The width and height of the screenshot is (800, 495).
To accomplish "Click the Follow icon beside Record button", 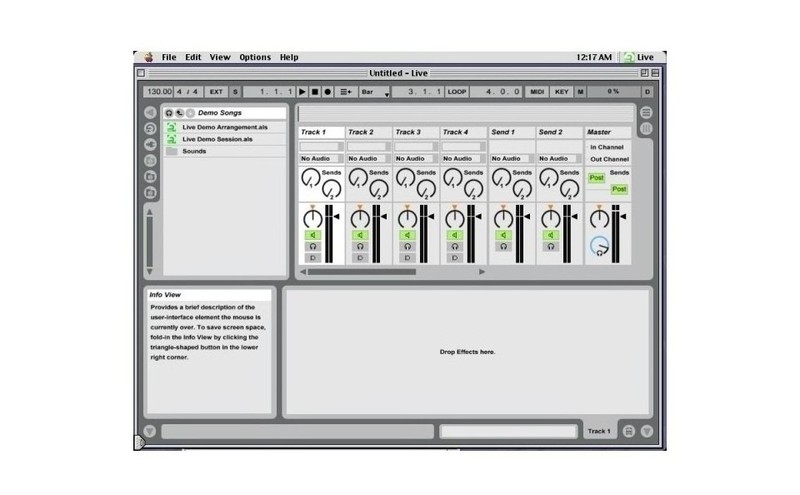I will tap(346, 92).
